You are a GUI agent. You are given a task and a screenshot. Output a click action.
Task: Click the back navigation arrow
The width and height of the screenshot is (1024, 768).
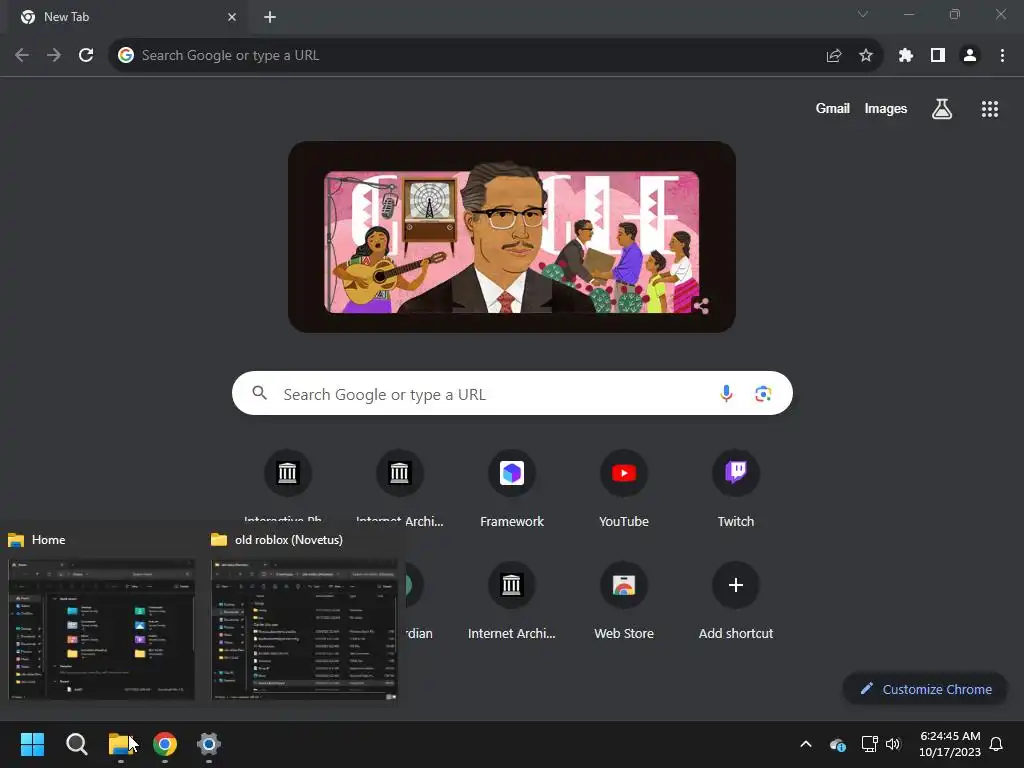click(x=22, y=56)
